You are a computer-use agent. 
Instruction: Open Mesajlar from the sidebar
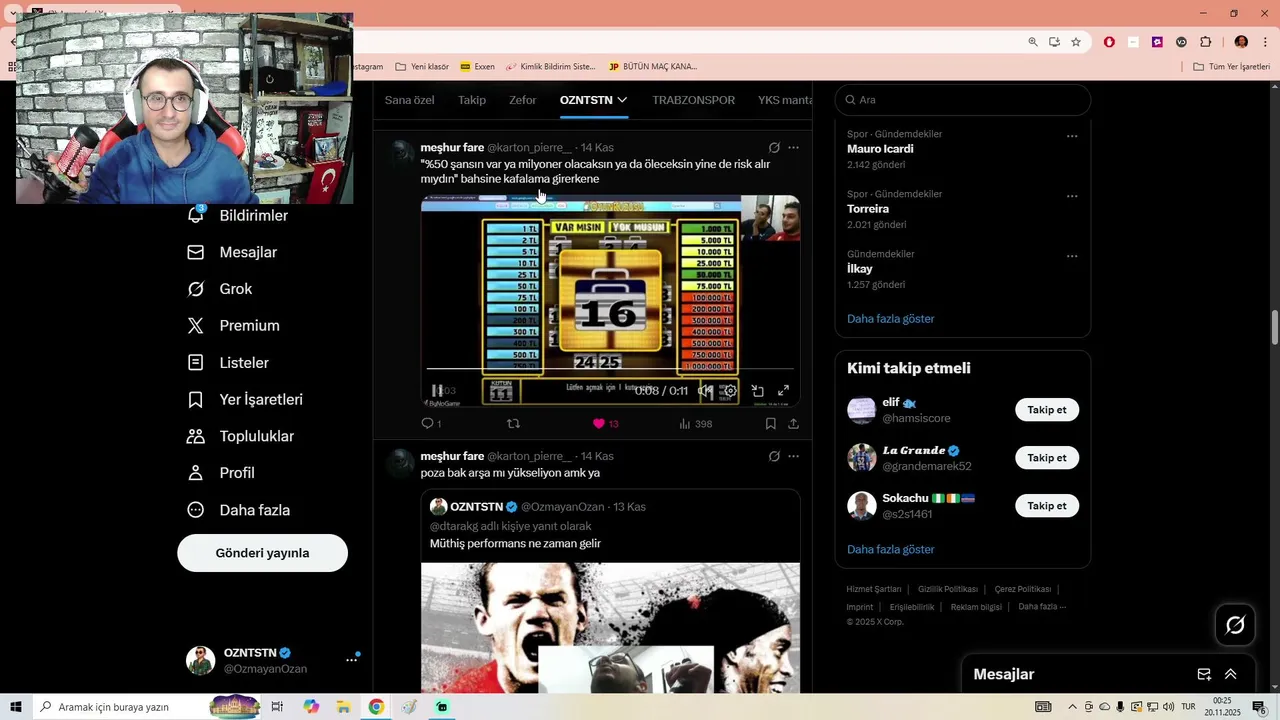pos(232,253)
